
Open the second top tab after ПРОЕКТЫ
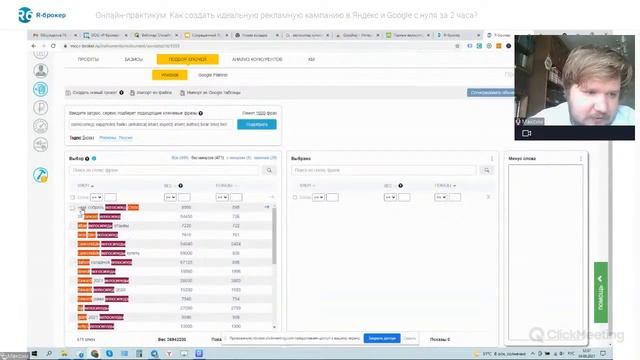tap(133, 60)
